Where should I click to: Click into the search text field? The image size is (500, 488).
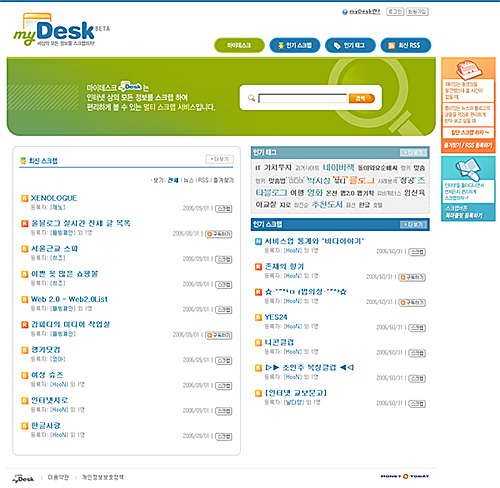(303, 98)
